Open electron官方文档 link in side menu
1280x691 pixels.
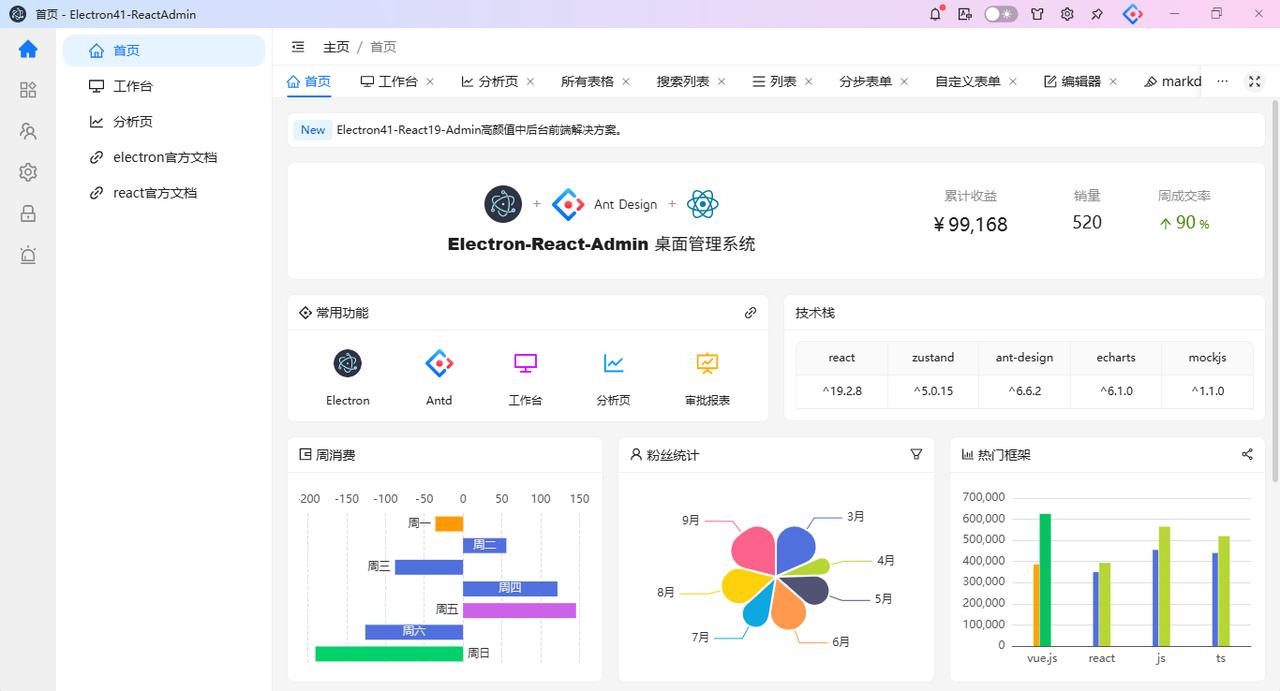click(x=164, y=157)
